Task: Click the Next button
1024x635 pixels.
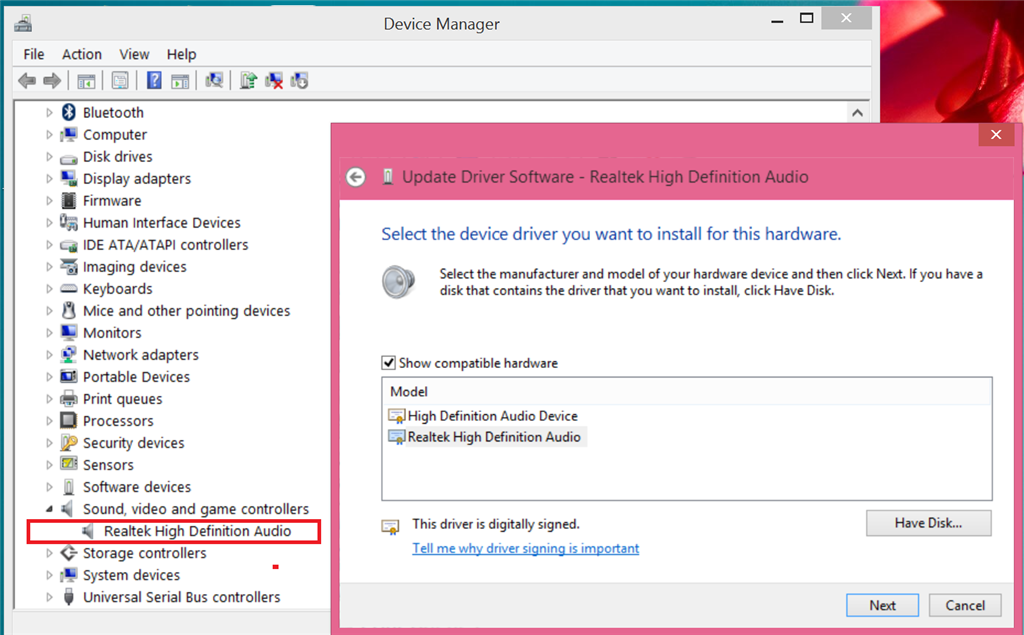Action: (x=882, y=605)
